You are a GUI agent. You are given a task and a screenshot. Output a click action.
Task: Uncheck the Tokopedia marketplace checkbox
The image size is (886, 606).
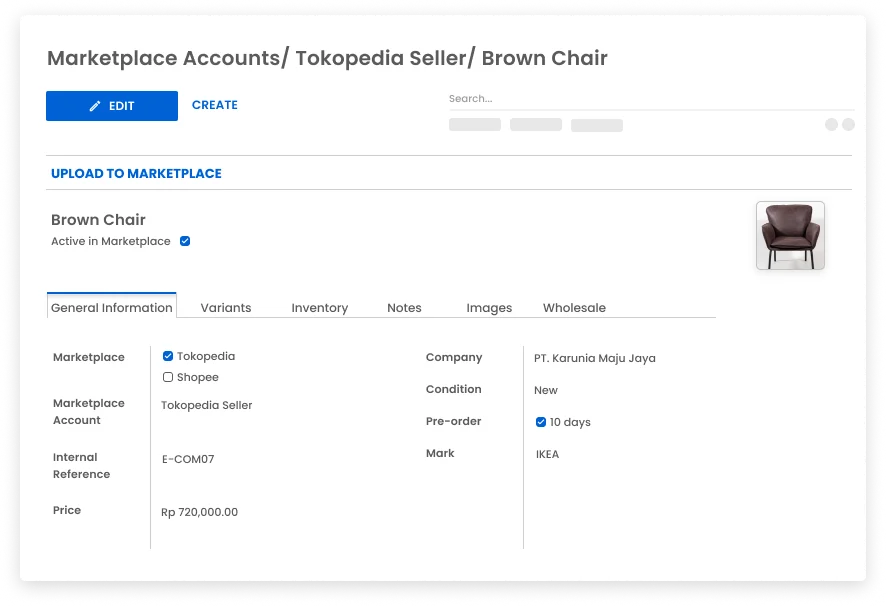click(x=168, y=356)
